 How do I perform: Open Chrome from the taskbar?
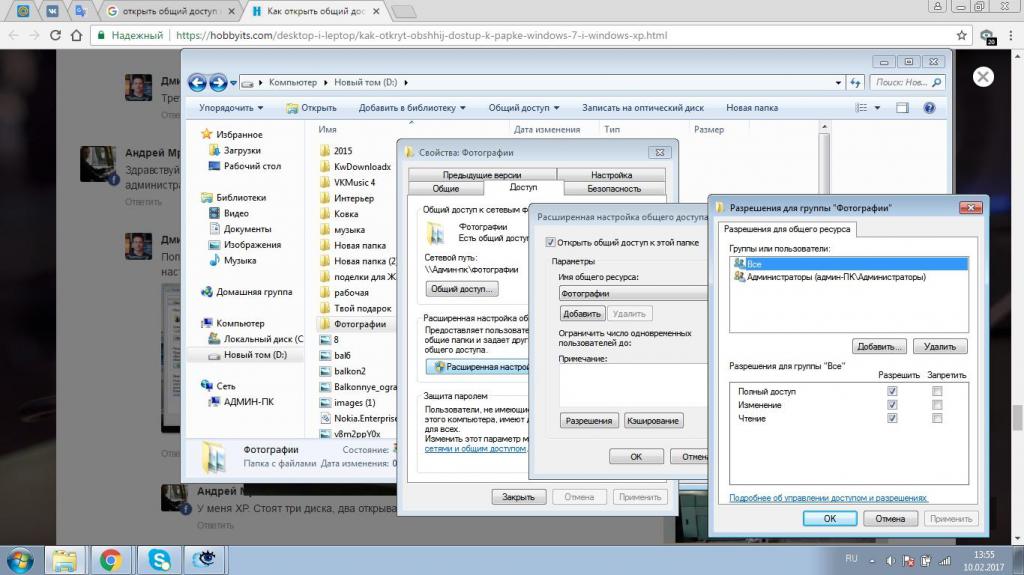point(111,561)
